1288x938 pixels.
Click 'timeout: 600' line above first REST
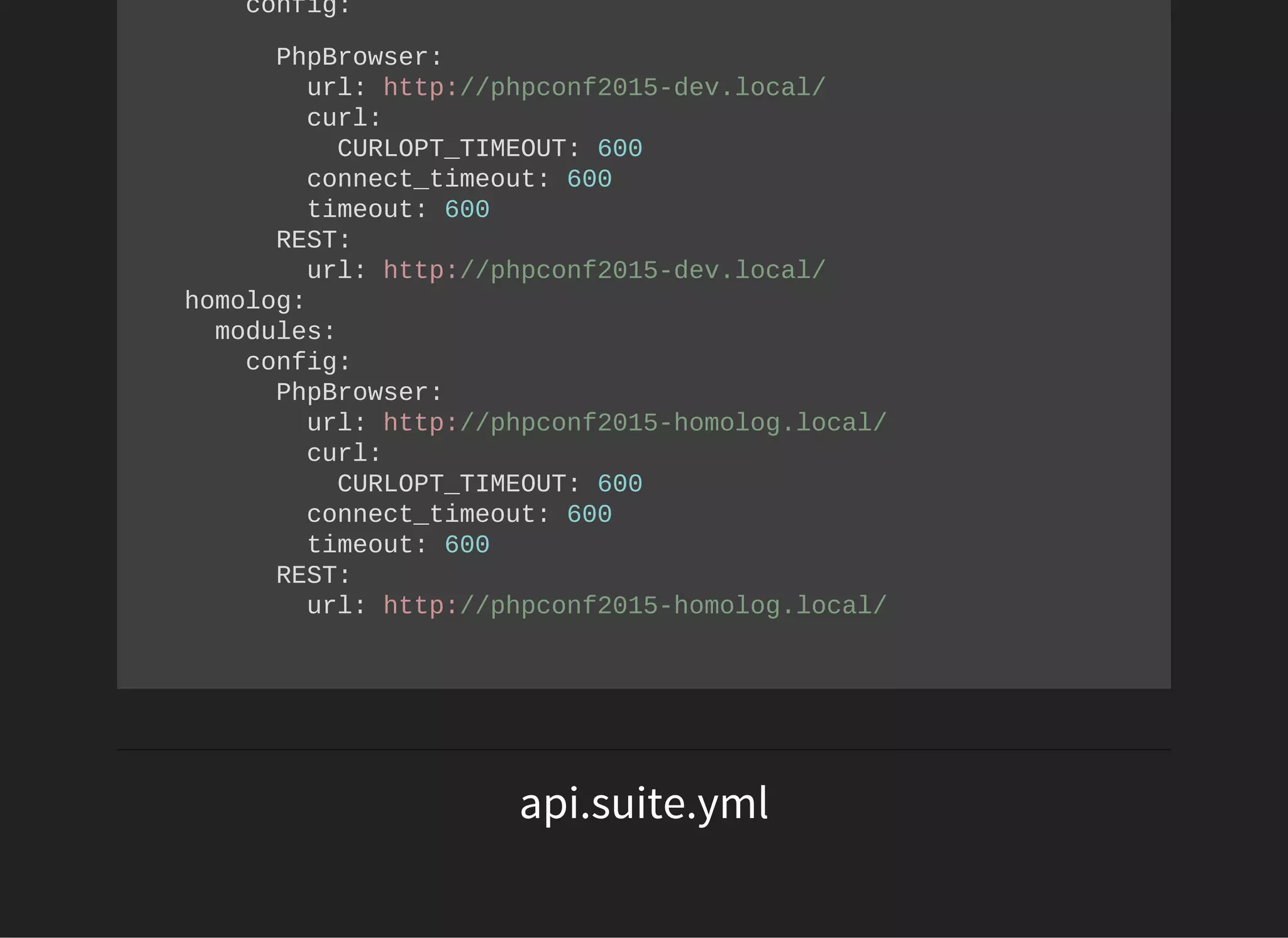tap(398, 209)
